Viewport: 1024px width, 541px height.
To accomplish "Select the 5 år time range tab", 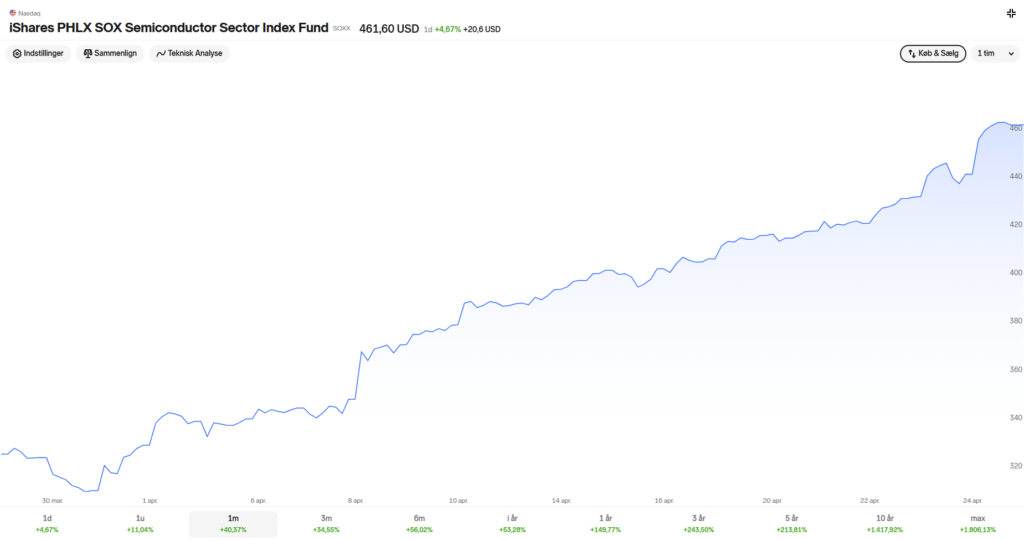I will point(792,524).
